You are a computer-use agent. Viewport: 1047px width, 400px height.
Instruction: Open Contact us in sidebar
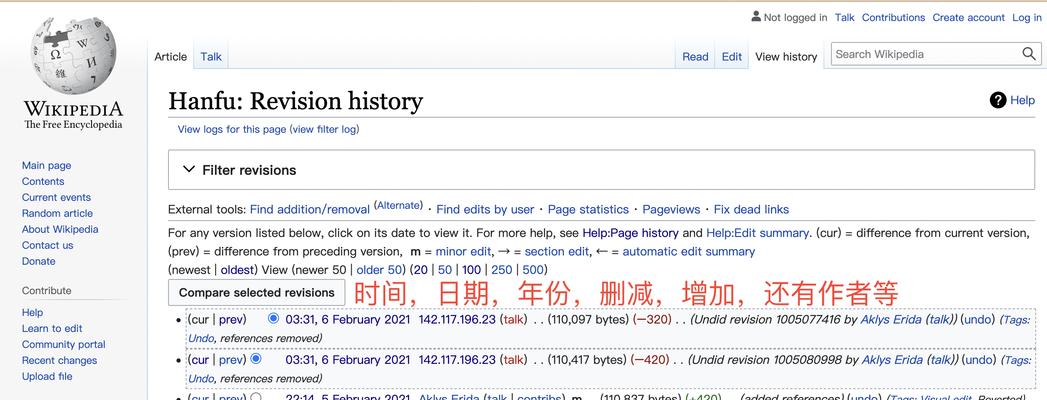tap(47, 245)
